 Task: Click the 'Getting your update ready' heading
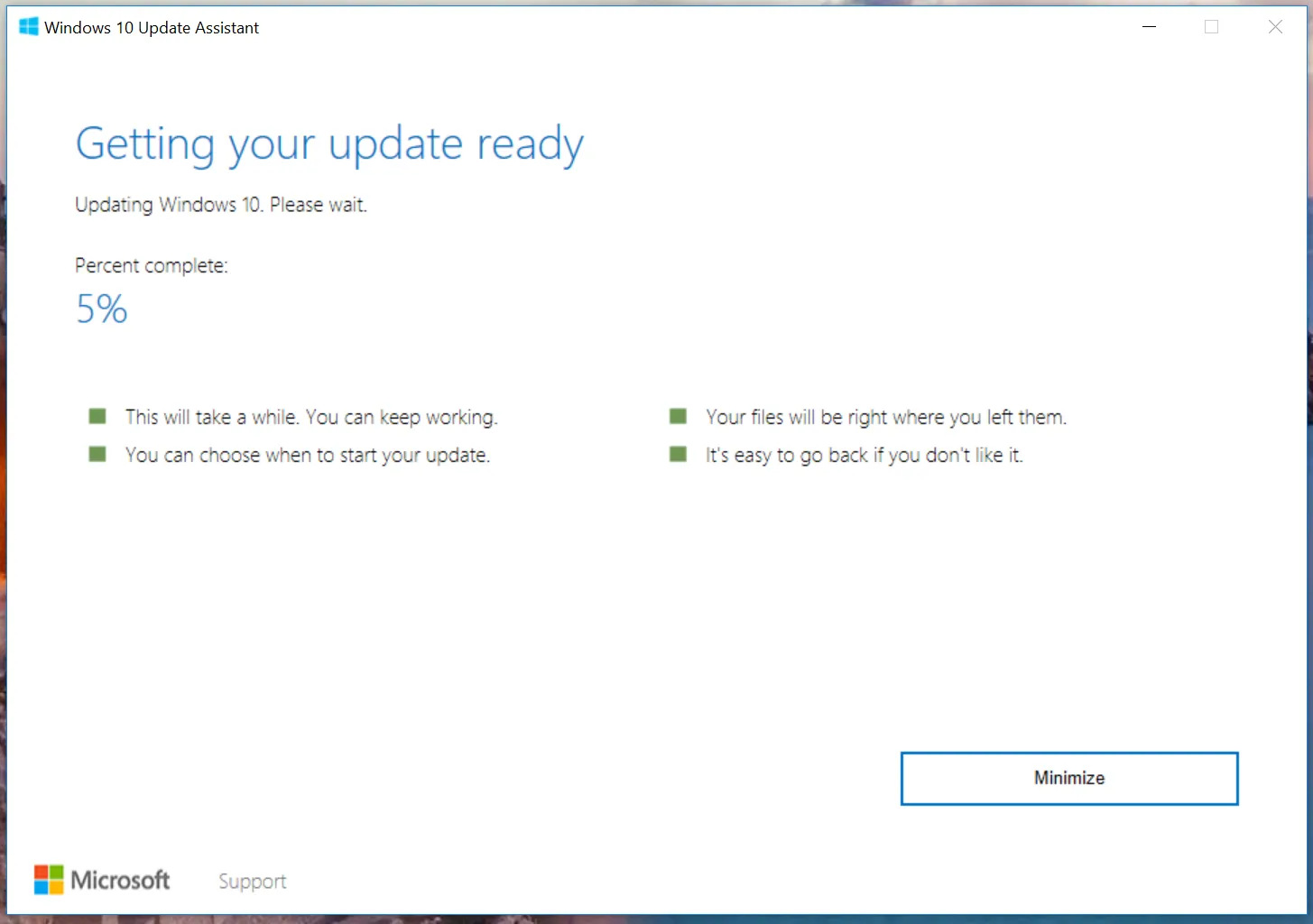[329, 144]
